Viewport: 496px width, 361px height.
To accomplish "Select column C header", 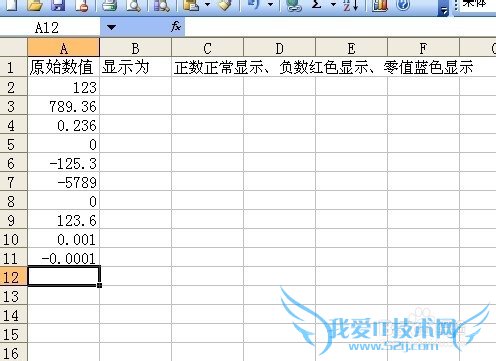I will pos(207,48).
